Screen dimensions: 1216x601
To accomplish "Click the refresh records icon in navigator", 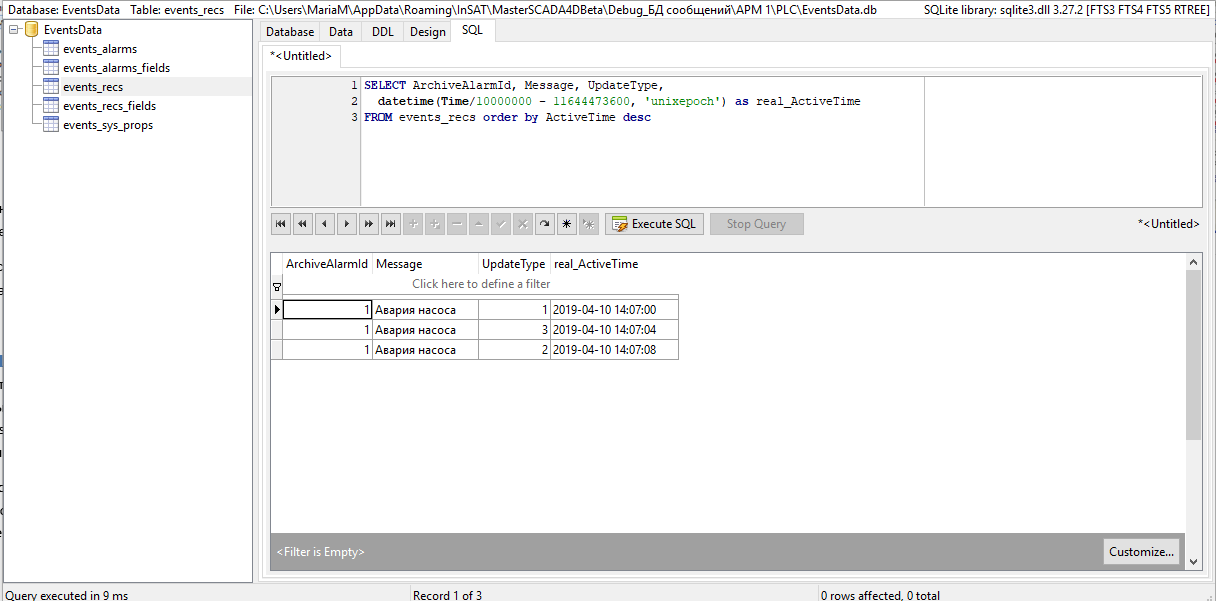I will point(544,223).
